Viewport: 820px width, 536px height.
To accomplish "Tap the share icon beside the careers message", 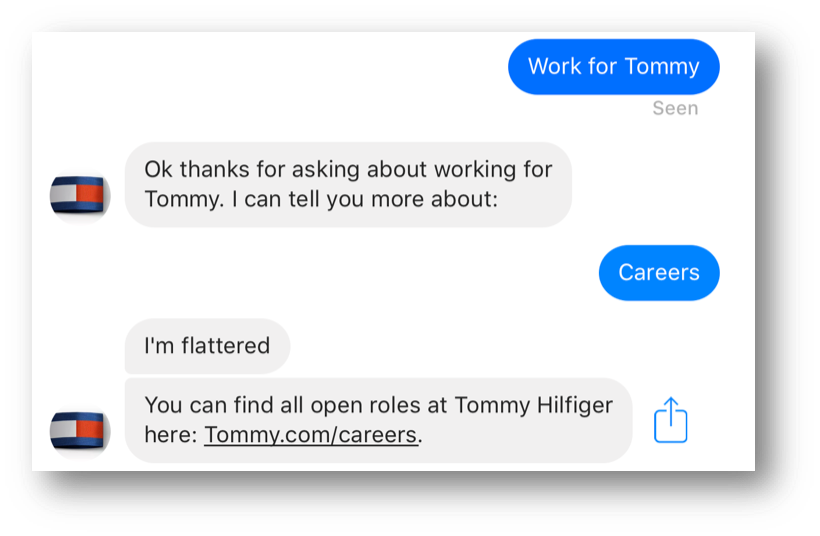I will pyautogui.click(x=670, y=420).
